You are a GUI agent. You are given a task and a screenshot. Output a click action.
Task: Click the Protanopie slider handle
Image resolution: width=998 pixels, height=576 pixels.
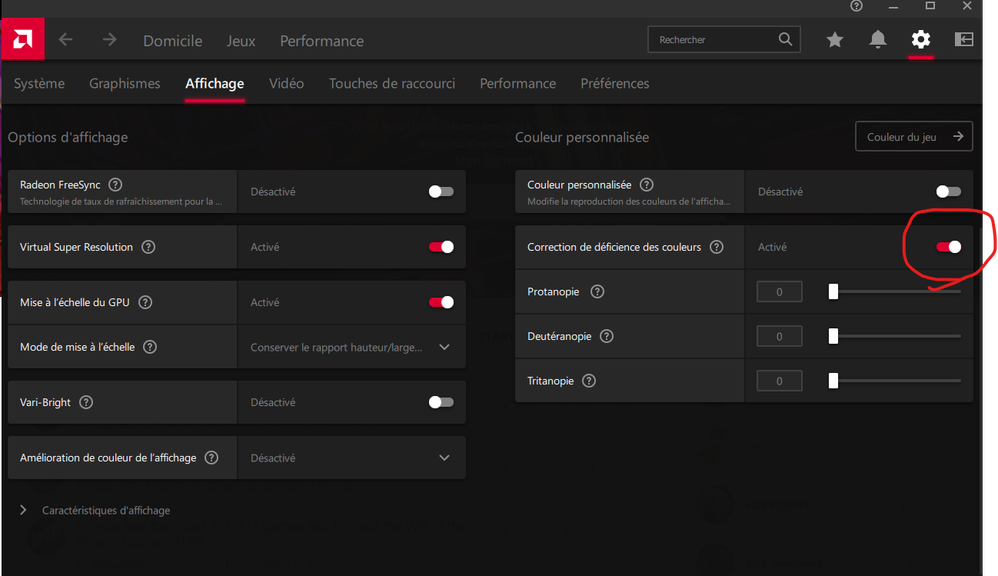coord(833,292)
